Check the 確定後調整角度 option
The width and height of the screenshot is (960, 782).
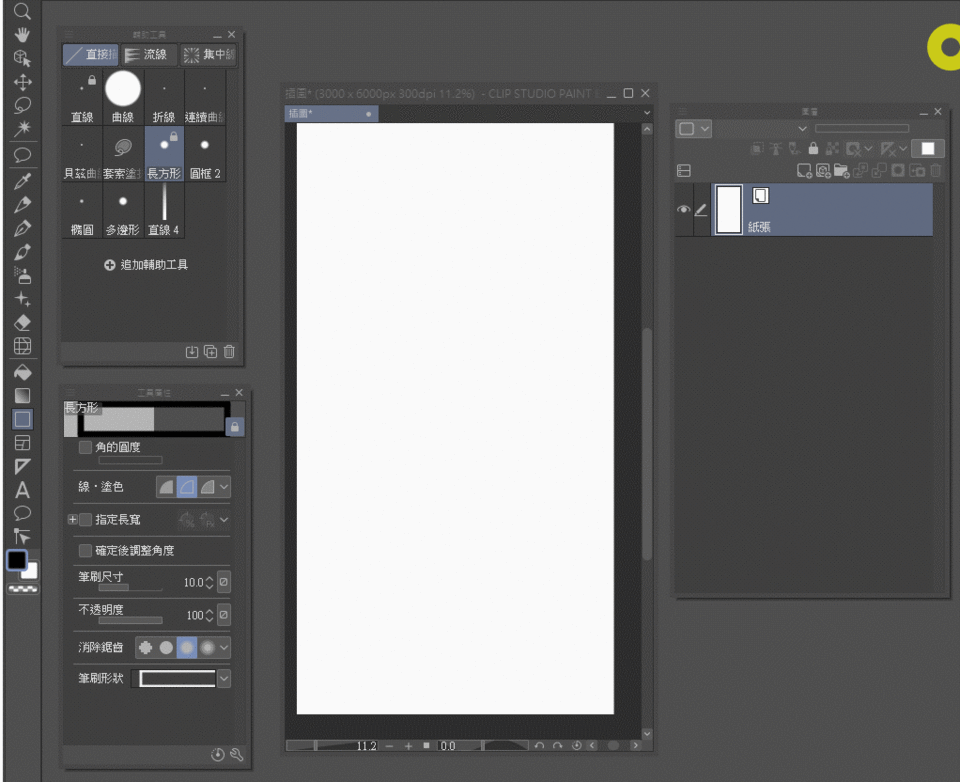tap(85, 550)
